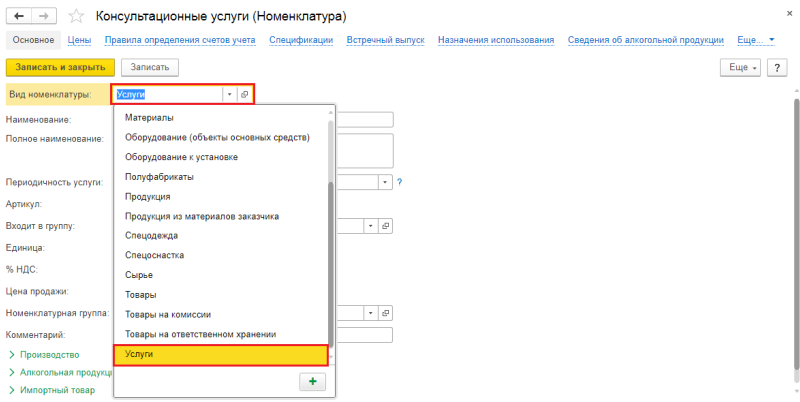
Task: Click the Комментарий input field
Action: 364,335
